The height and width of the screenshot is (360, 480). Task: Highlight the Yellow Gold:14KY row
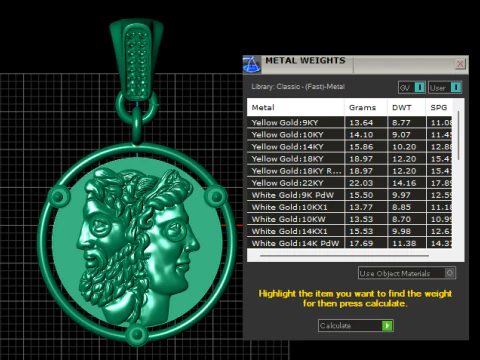point(349,147)
